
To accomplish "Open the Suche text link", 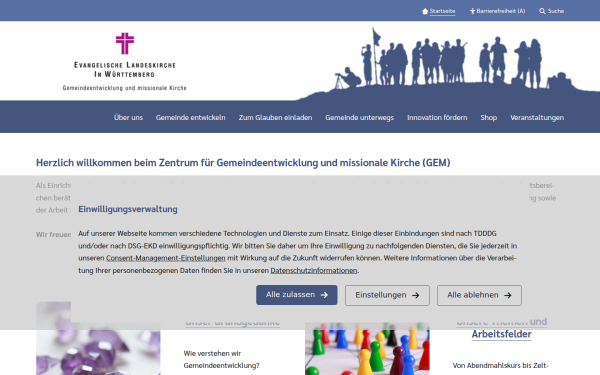I will coord(556,11).
